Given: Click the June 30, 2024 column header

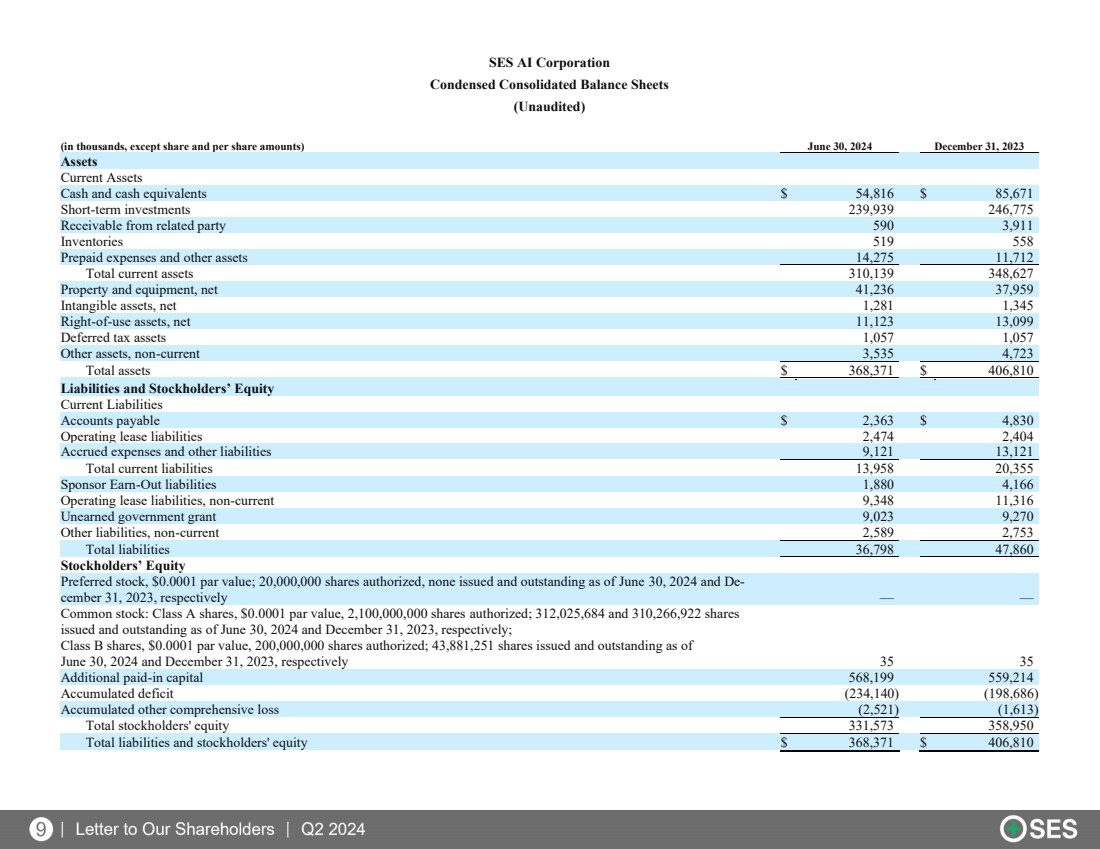Looking at the screenshot, I should [x=839, y=146].
